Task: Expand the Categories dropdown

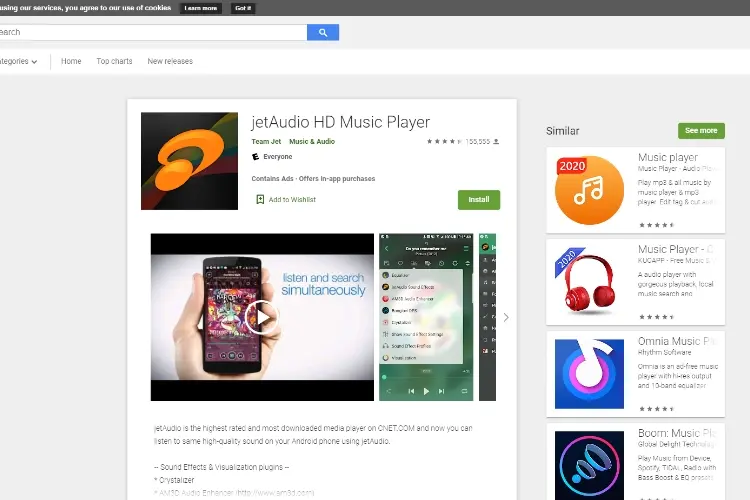Action: 19,61
